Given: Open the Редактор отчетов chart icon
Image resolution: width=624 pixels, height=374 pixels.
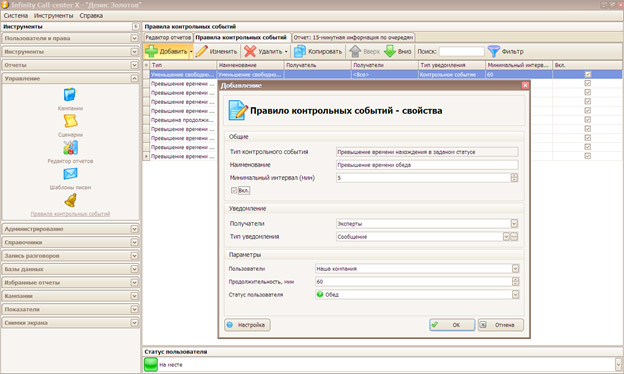Looking at the screenshot, I should [70, 148].
